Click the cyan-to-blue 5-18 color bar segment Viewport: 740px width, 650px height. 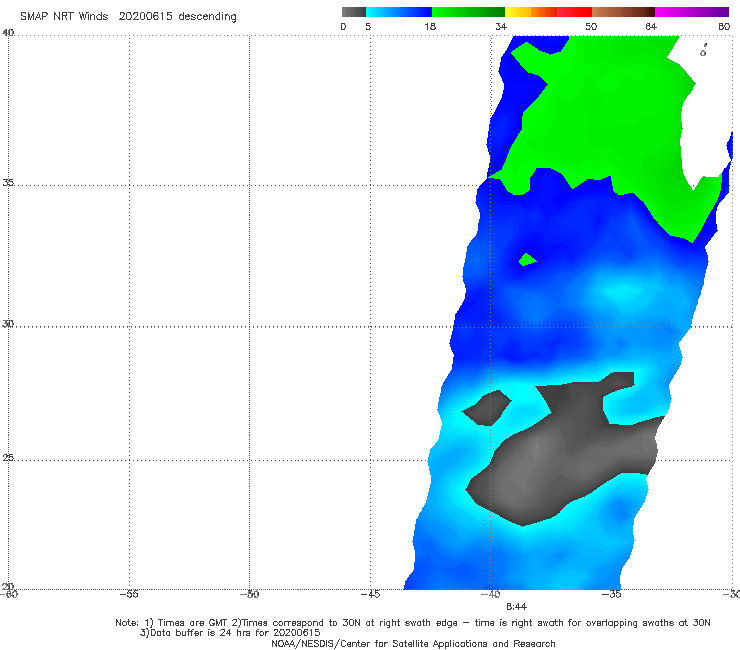tap(399, 12)
